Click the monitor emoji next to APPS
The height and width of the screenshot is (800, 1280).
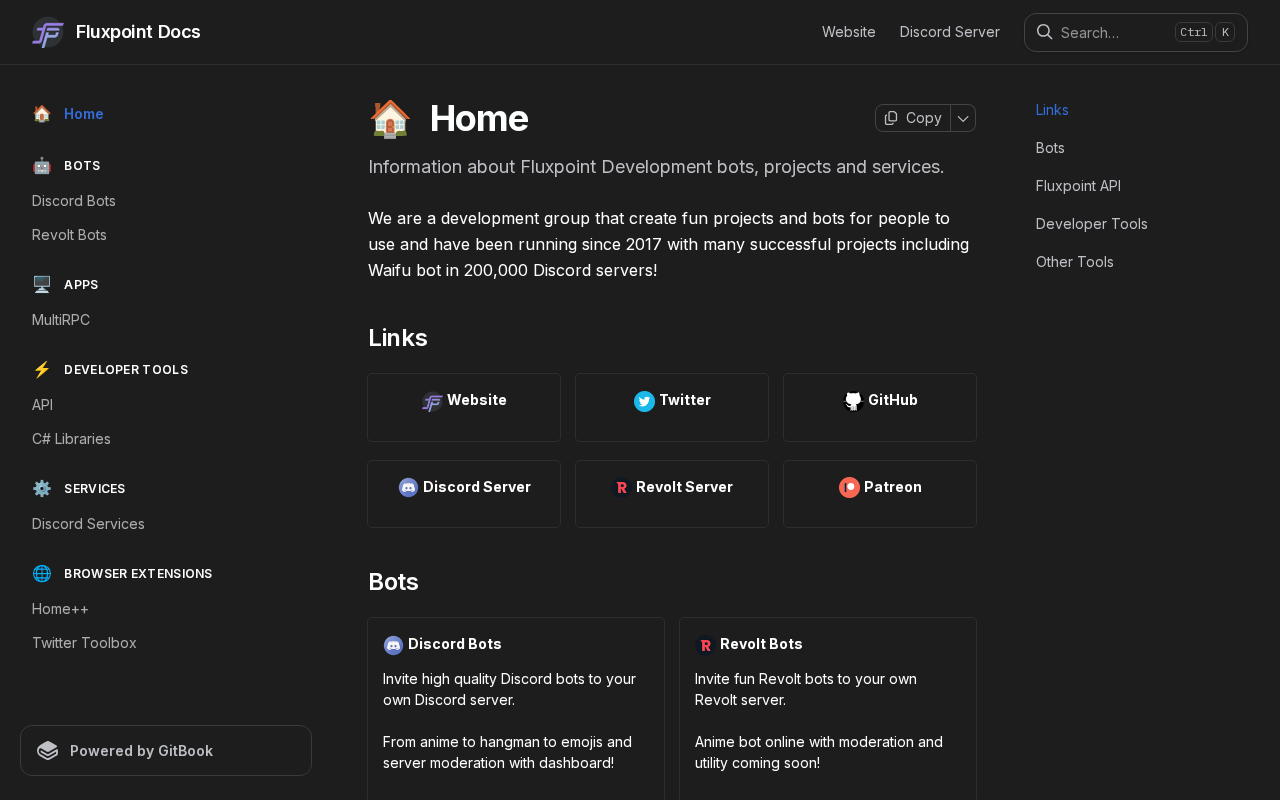click(42, 285)
